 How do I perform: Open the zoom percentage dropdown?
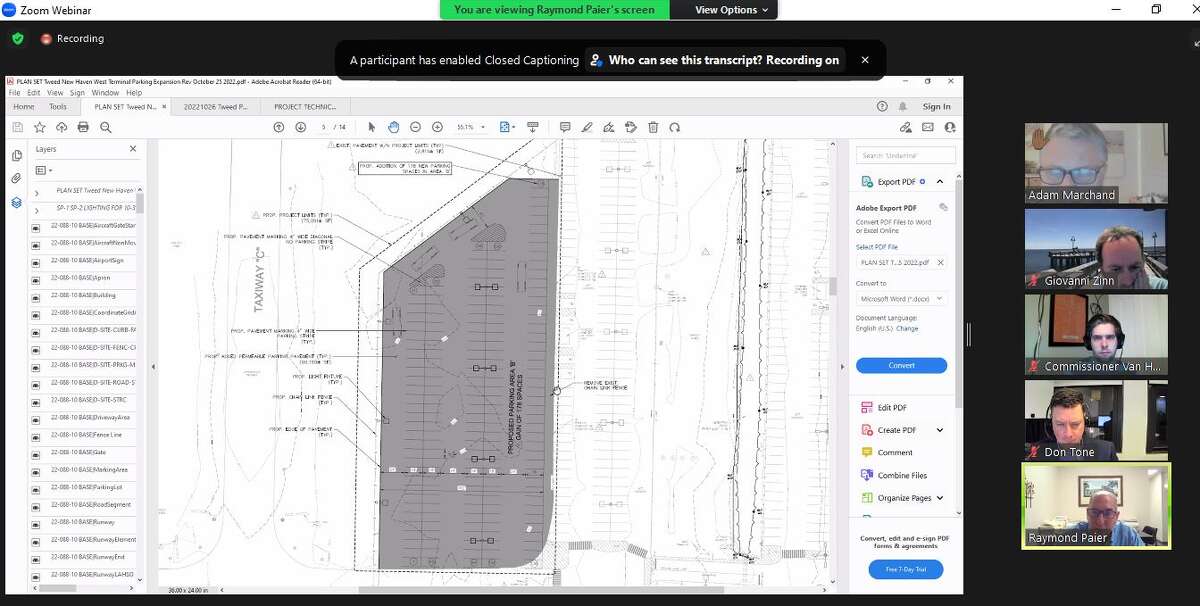[482, 127]
